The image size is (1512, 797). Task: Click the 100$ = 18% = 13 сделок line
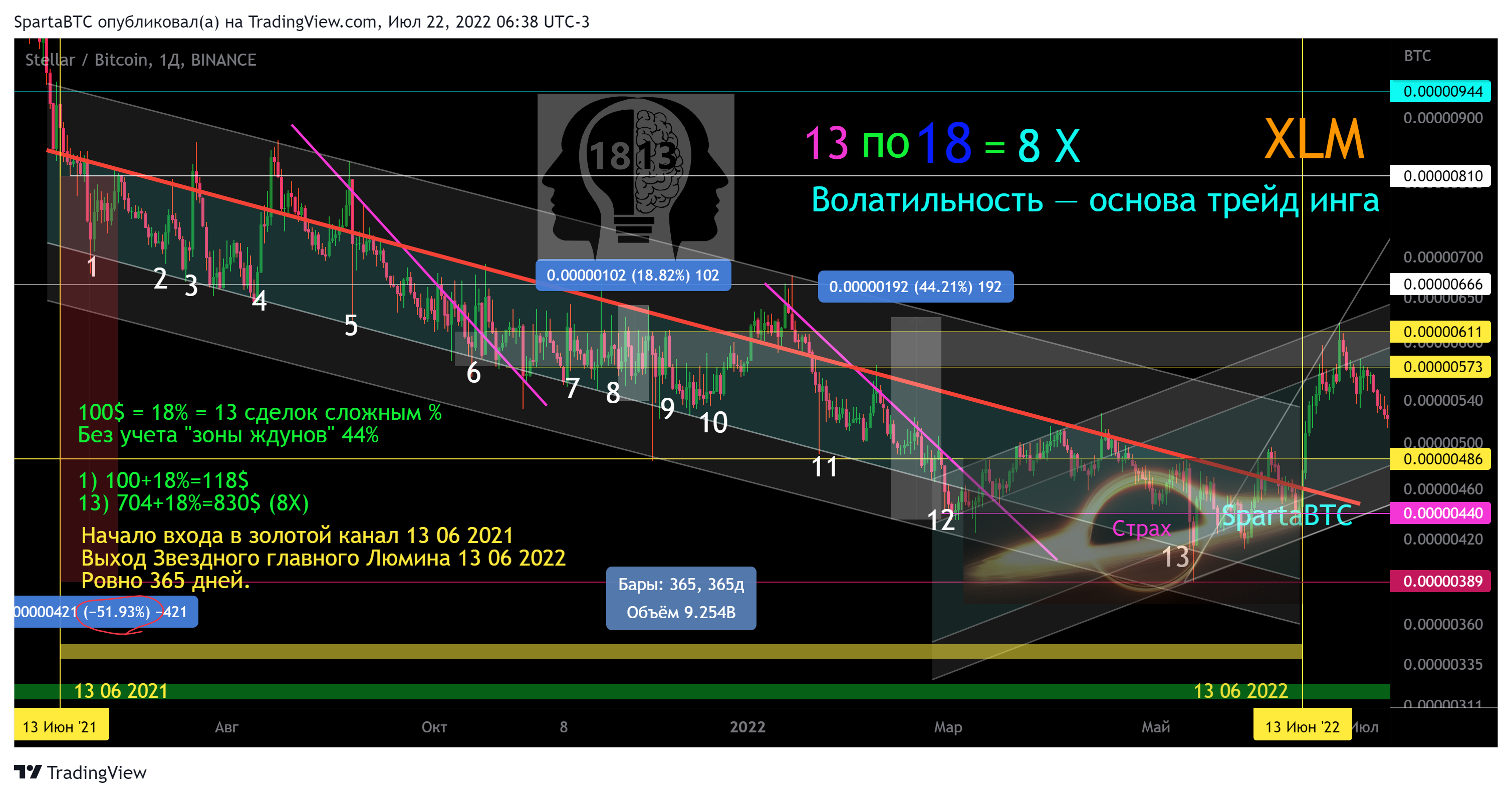point(260,413)
